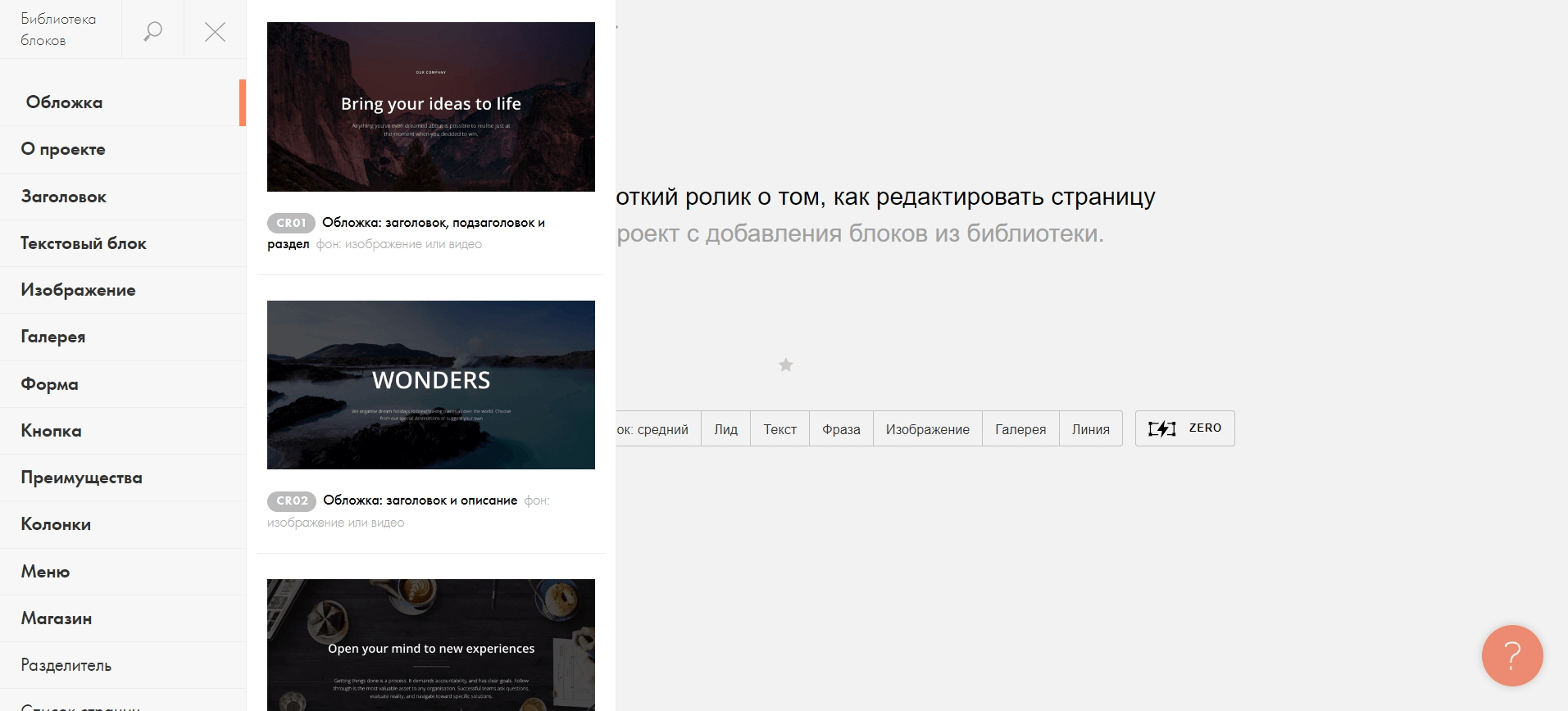Screen dimensions: 1568x711
Task: Choose the WONDERS cover thumbnail
Action: (x=431, y=385)
